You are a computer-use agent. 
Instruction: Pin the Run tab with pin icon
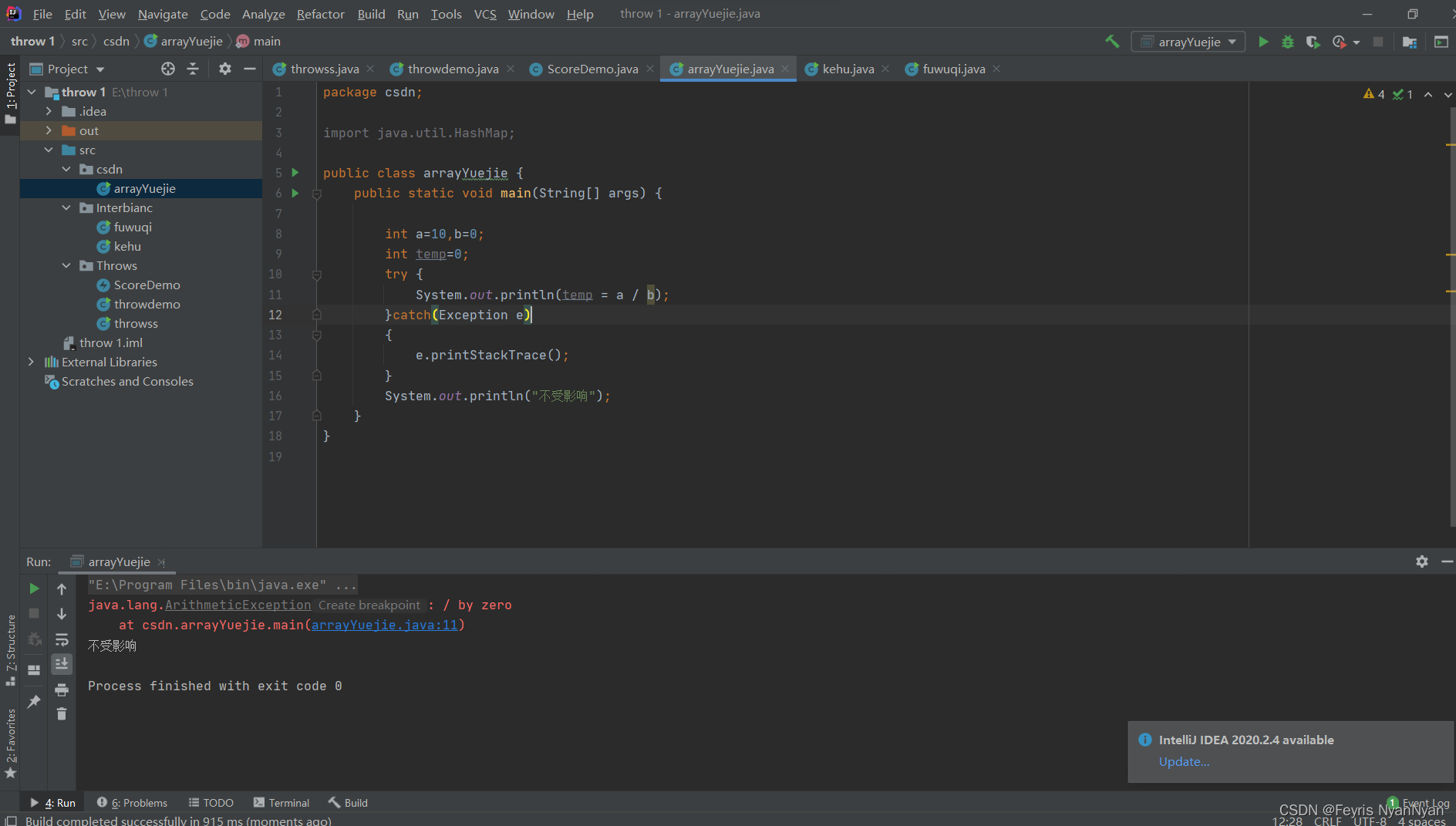(x=34, y=701)
